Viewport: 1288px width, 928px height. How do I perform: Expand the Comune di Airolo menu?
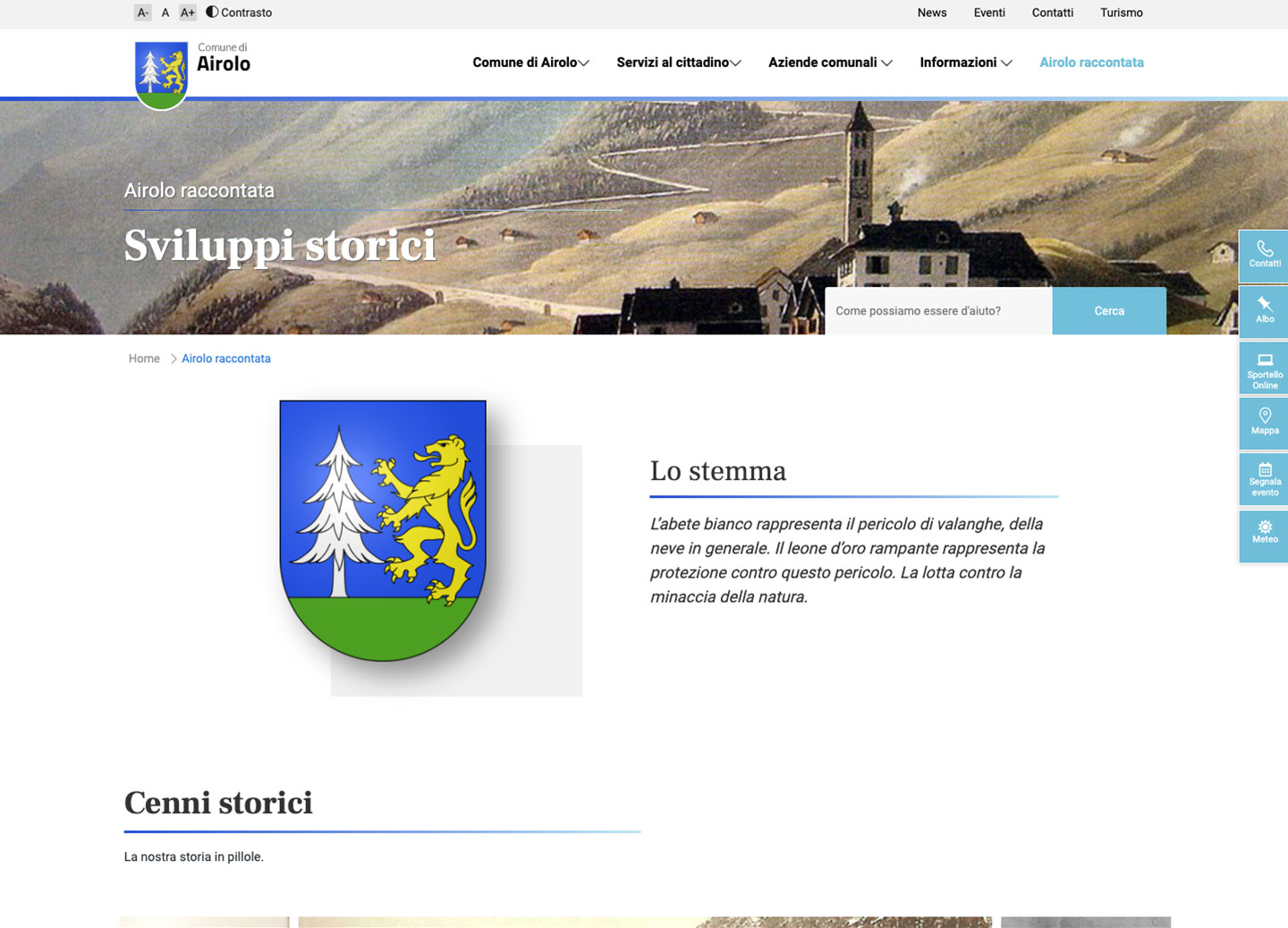(530, 63)
